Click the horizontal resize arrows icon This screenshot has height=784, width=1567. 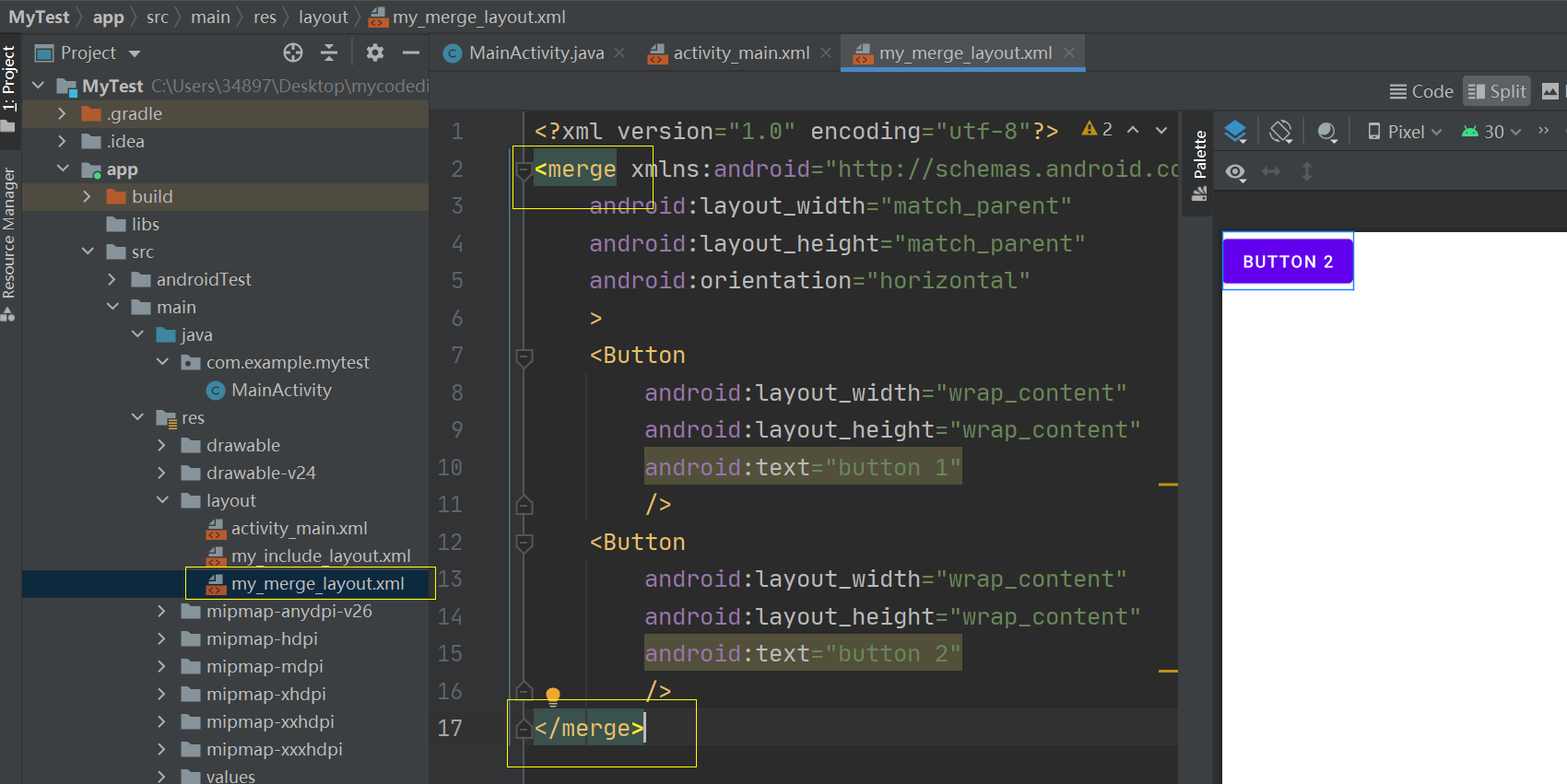coord(1271,171)
